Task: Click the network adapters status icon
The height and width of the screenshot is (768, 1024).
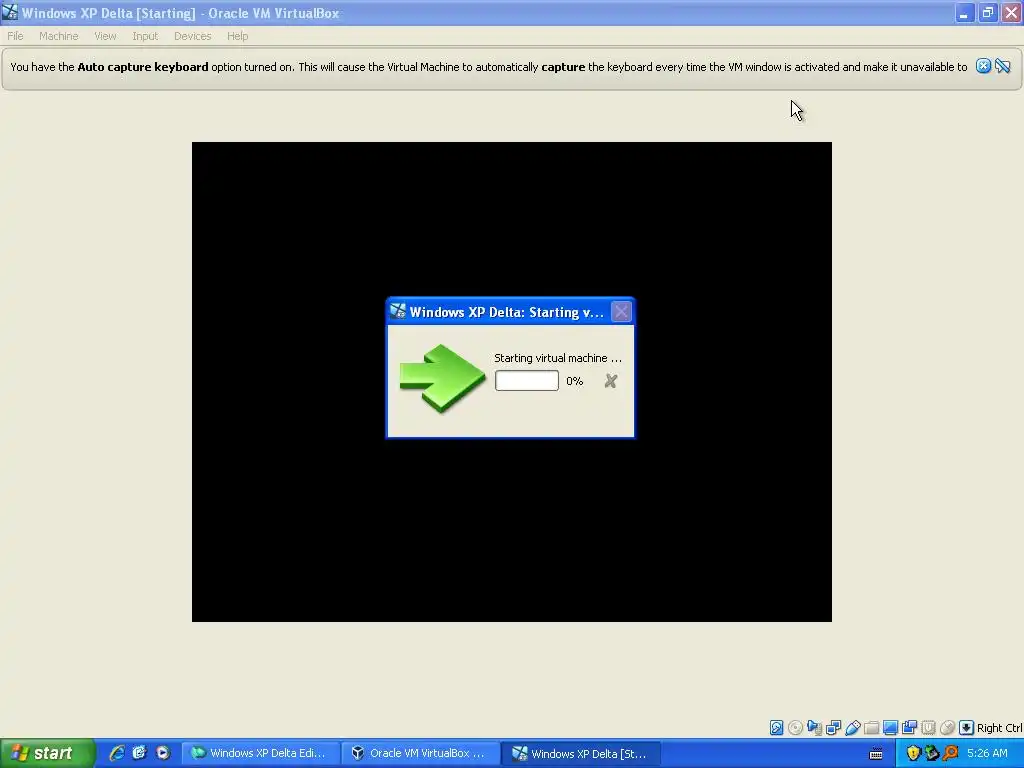Action: point(833,728)
